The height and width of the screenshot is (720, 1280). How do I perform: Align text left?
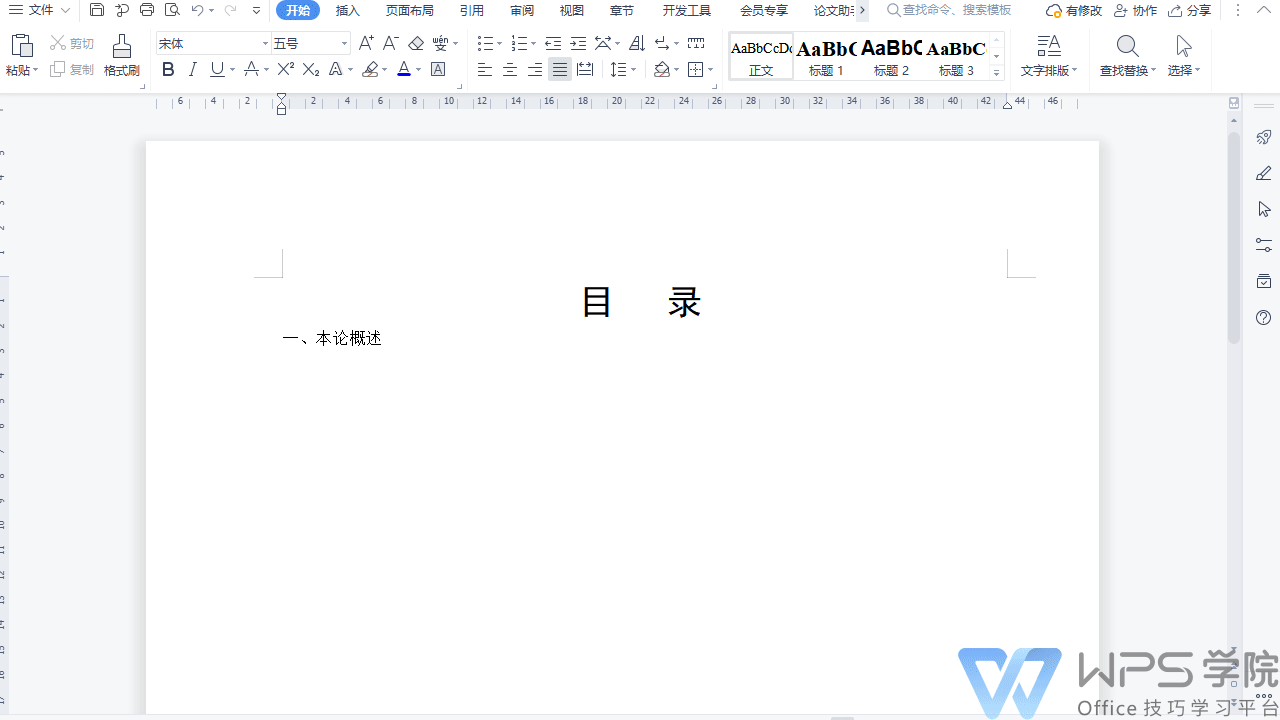coord(485,69)
